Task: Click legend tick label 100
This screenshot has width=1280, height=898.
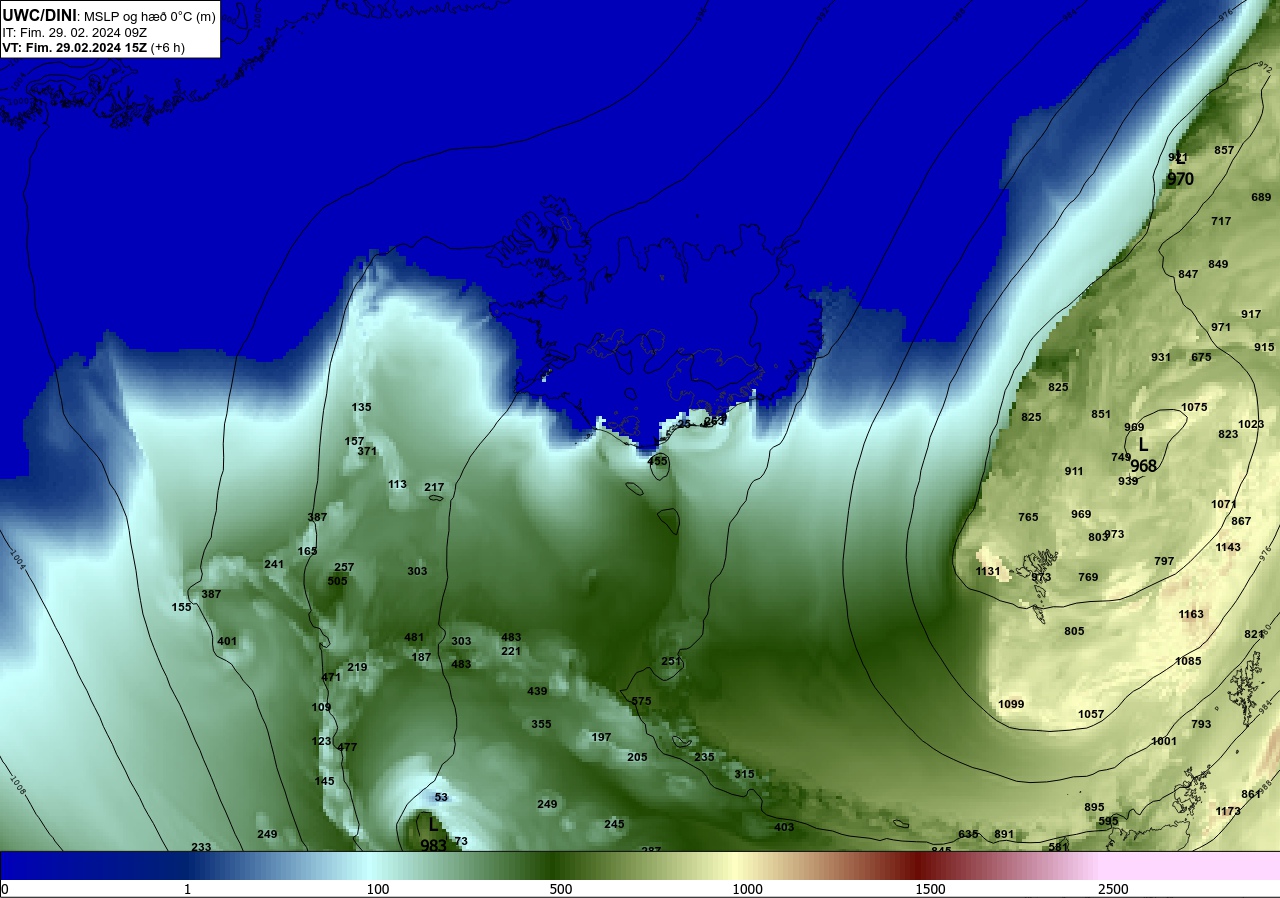Action: pyautogui.click(x=377, y=889)
